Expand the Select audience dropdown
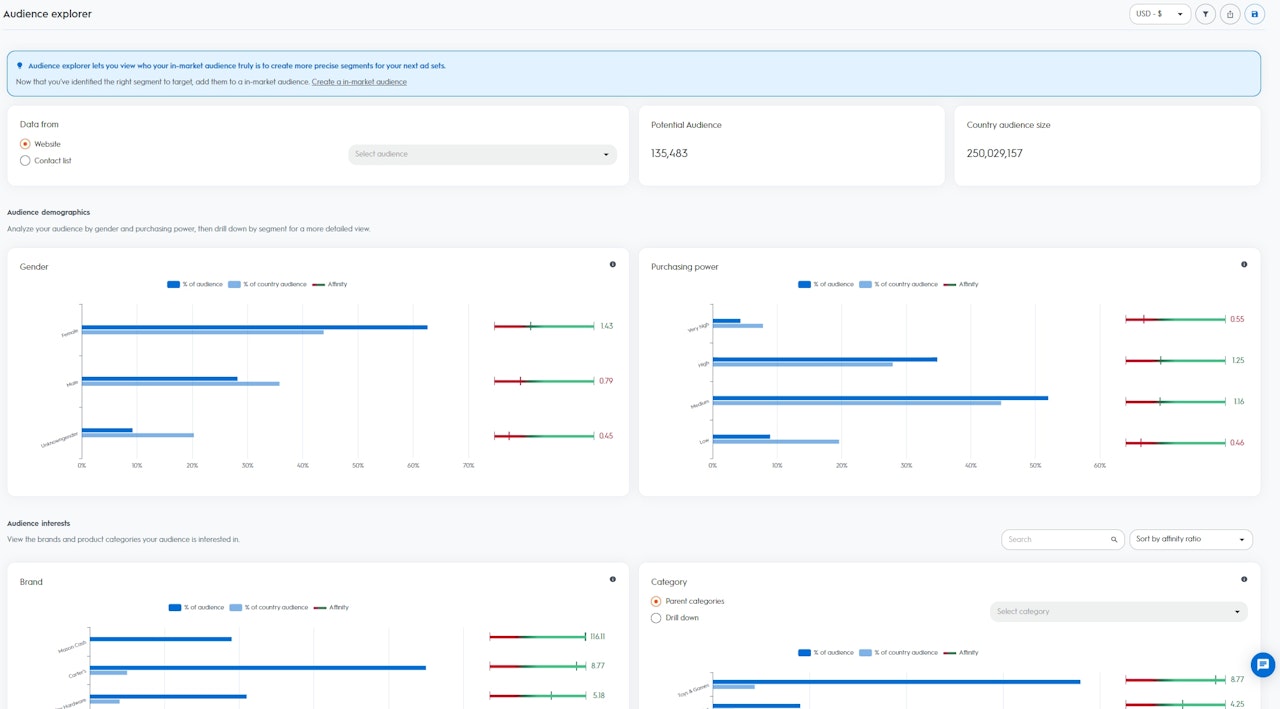The image size is (1280, 709). [x=482, y=154]
